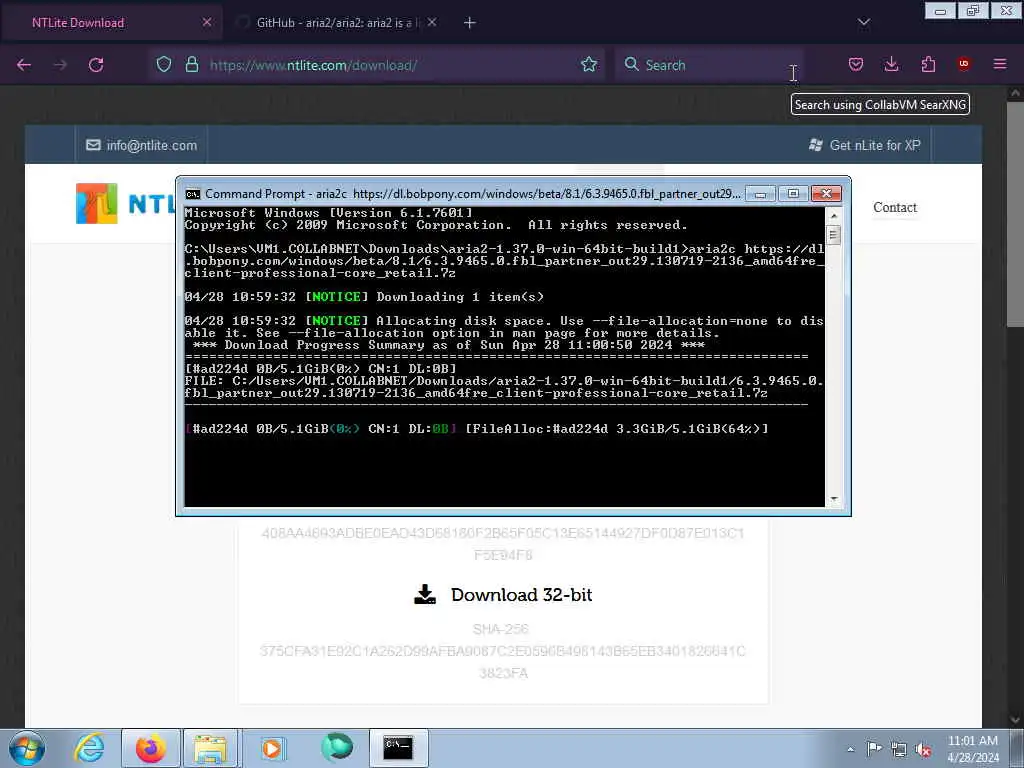Screen dimensions: 1024x768
Task: Open muted volume tray icon
Action: tap(923, 749)
